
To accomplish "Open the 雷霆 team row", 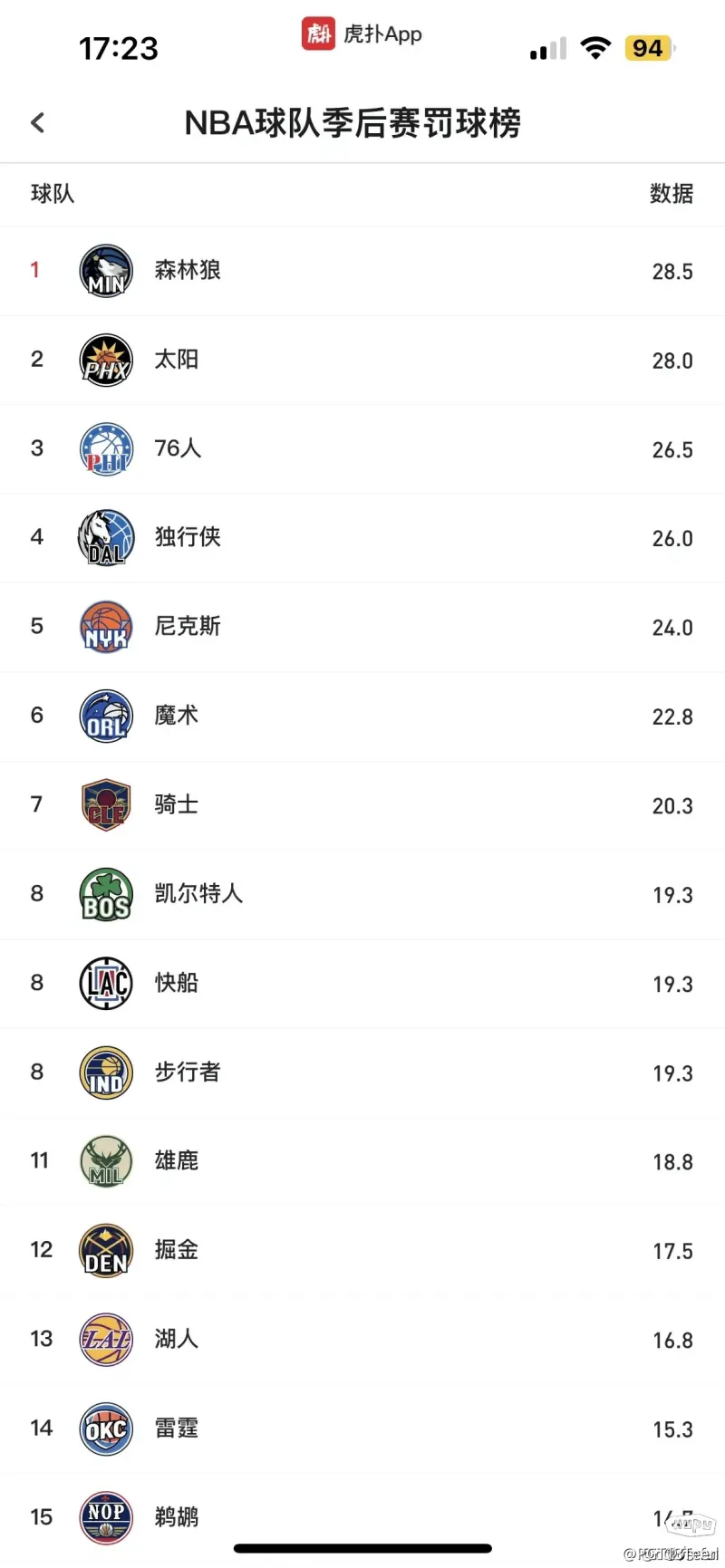I will click(362, 1429).
